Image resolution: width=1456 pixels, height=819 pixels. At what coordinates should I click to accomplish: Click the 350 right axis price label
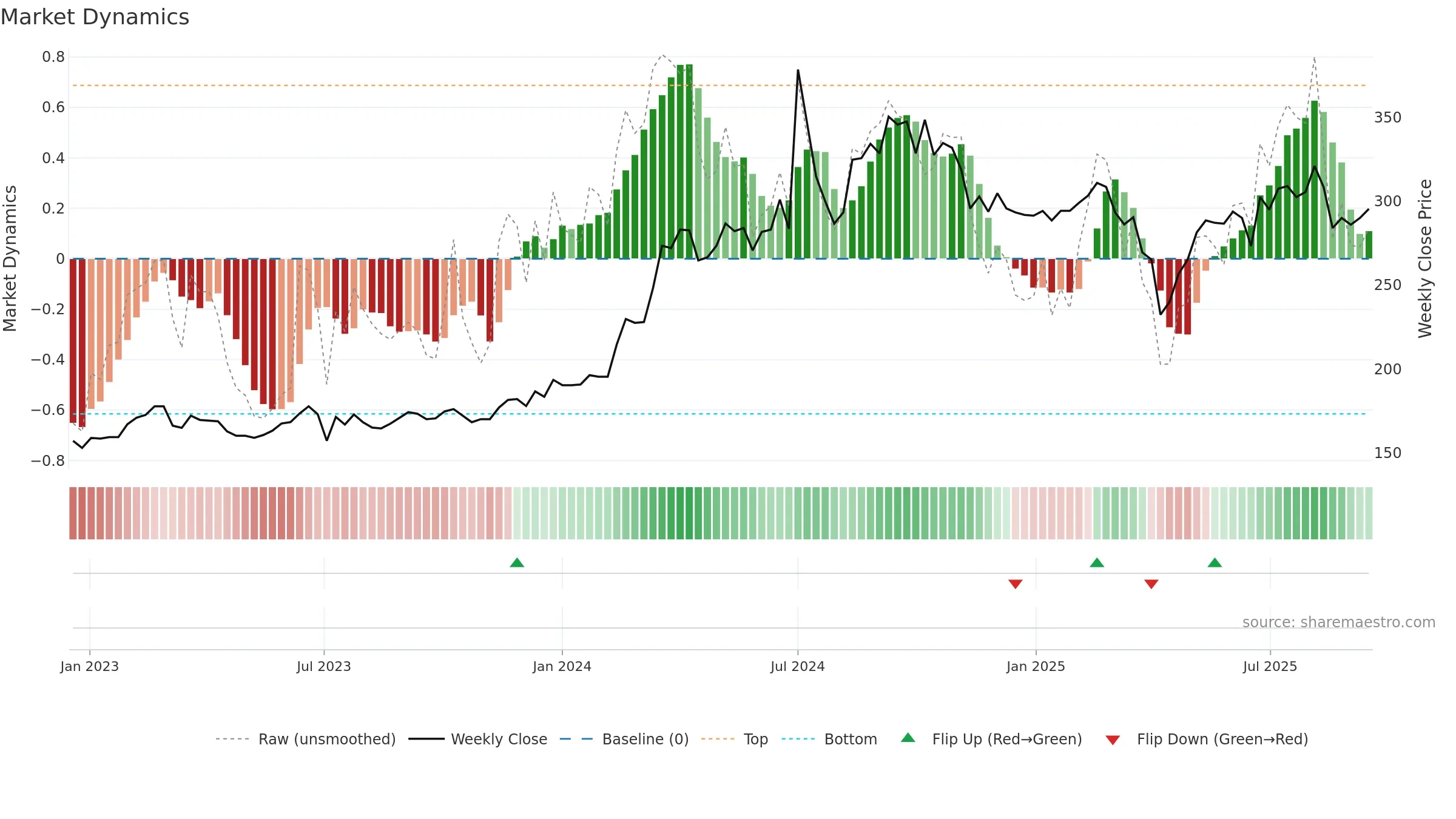click(x=1388, y=118)
